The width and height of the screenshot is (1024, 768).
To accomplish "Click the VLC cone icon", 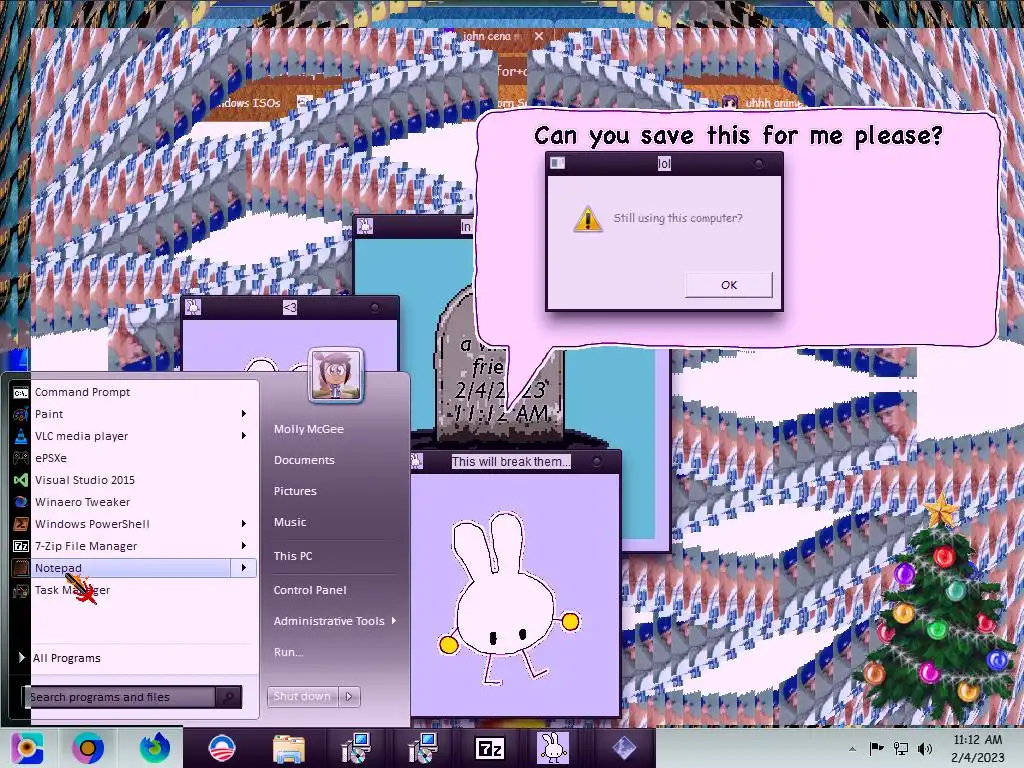I will [x=21, y=436].
